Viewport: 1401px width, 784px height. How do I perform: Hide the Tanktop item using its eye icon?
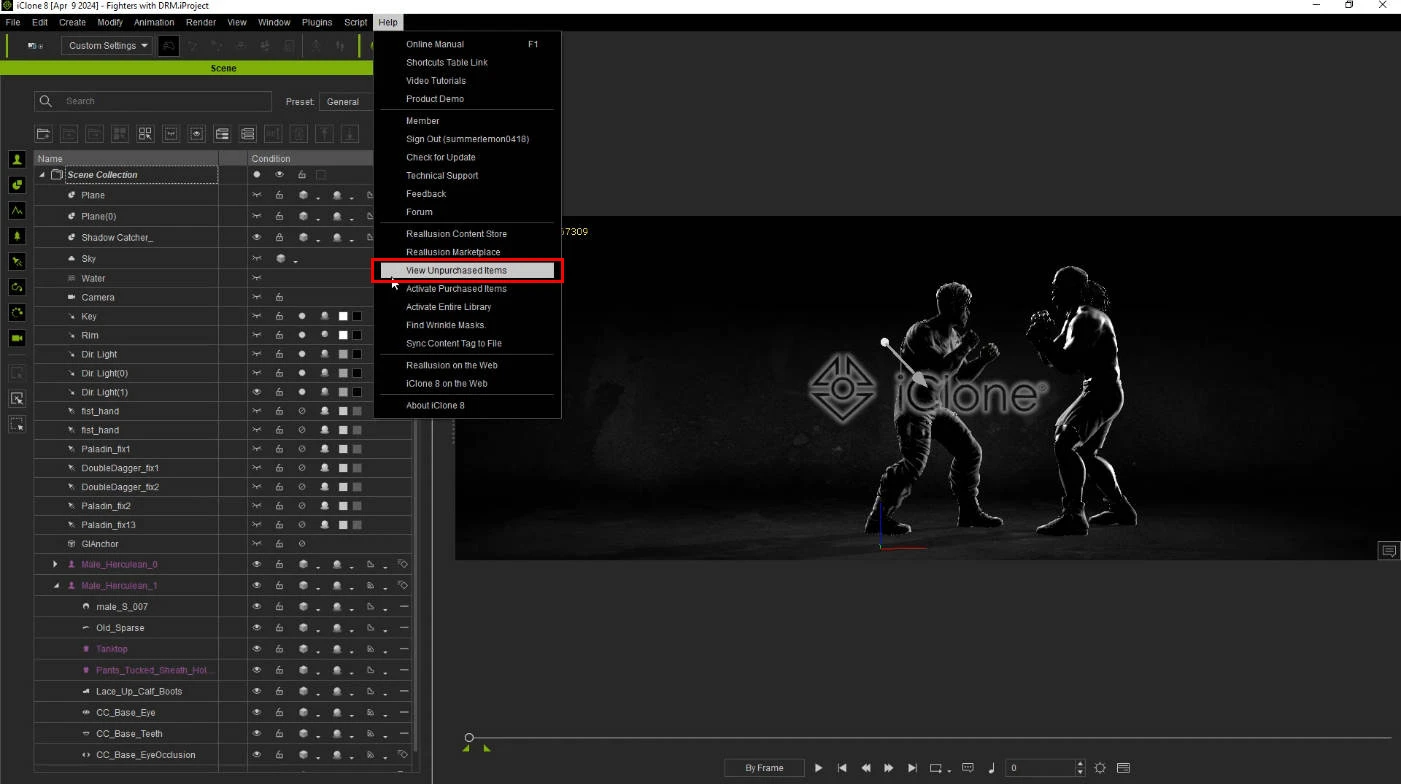[x=257, y=650]
